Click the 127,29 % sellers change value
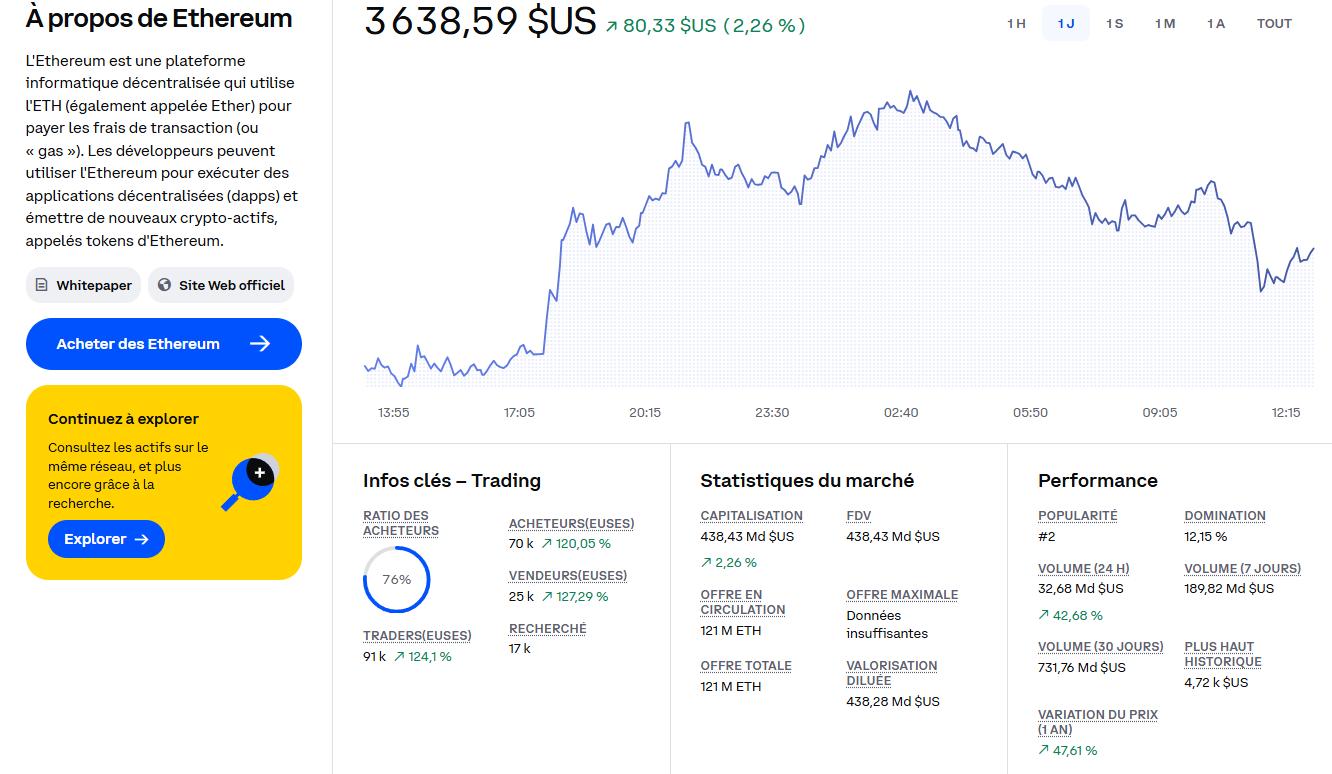Screen dimensions: 1332x774 point(582,596)
